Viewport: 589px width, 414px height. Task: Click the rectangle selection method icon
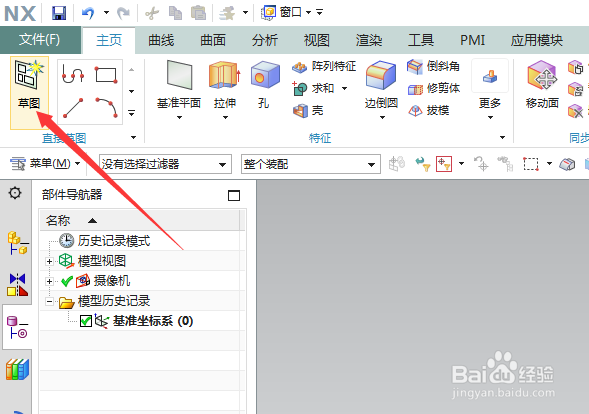[531, 164]
